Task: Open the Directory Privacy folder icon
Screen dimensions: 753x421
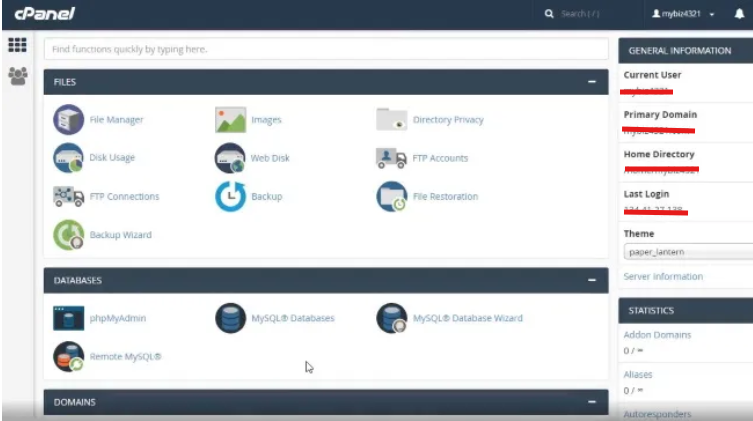Action: tap(391, 120)
